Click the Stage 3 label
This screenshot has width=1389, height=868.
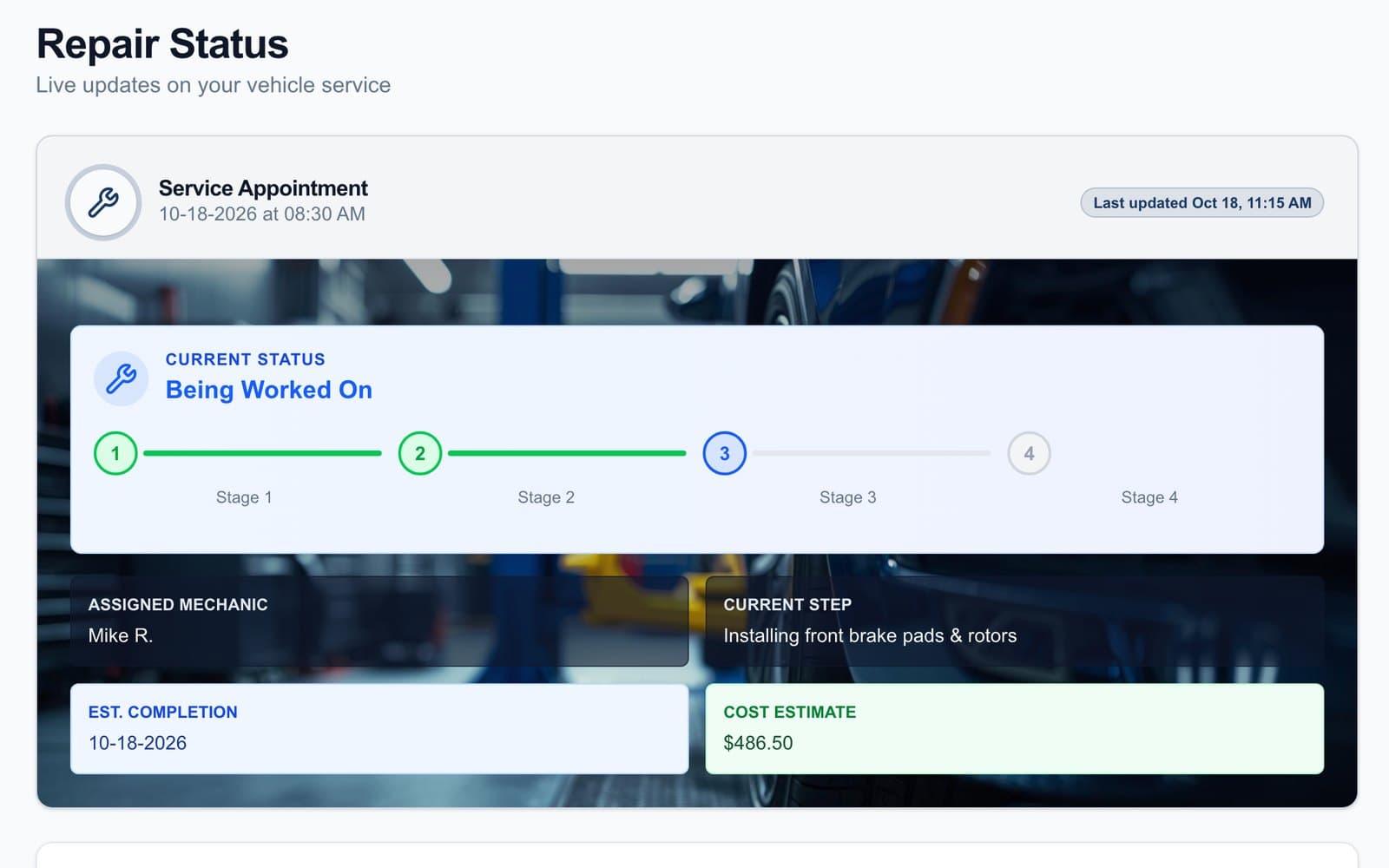coord(848,497)
